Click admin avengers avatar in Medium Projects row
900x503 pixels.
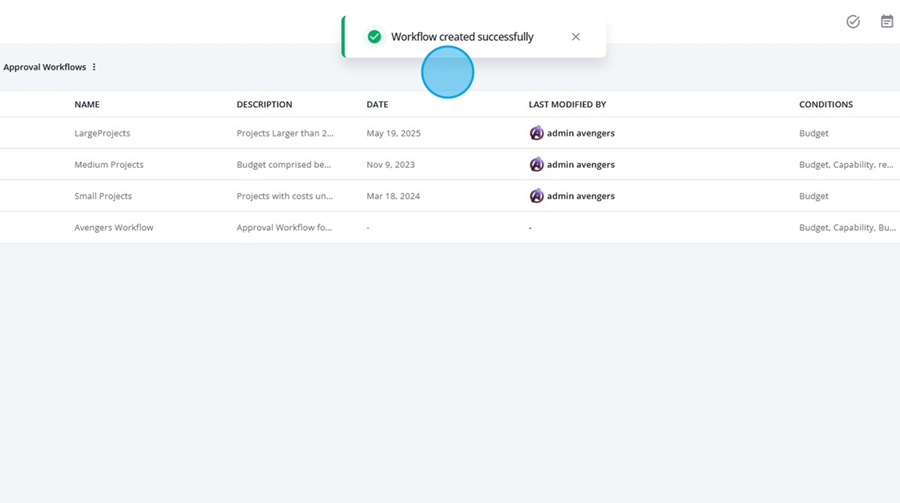536,164
